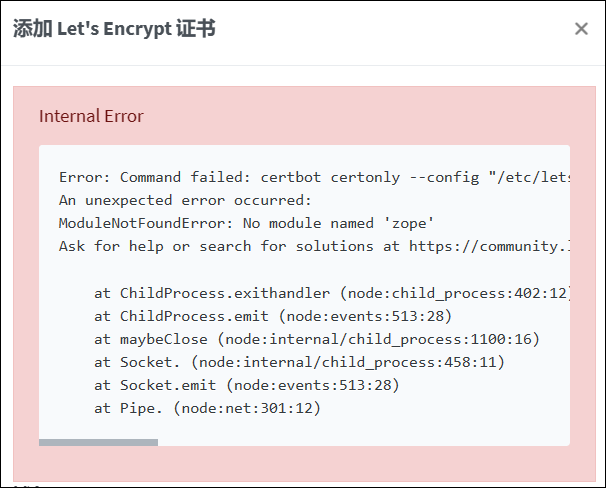This screenshot has width=606, height=488.
Task: Click the "Internal Error" heading
Action: point(91,116)
